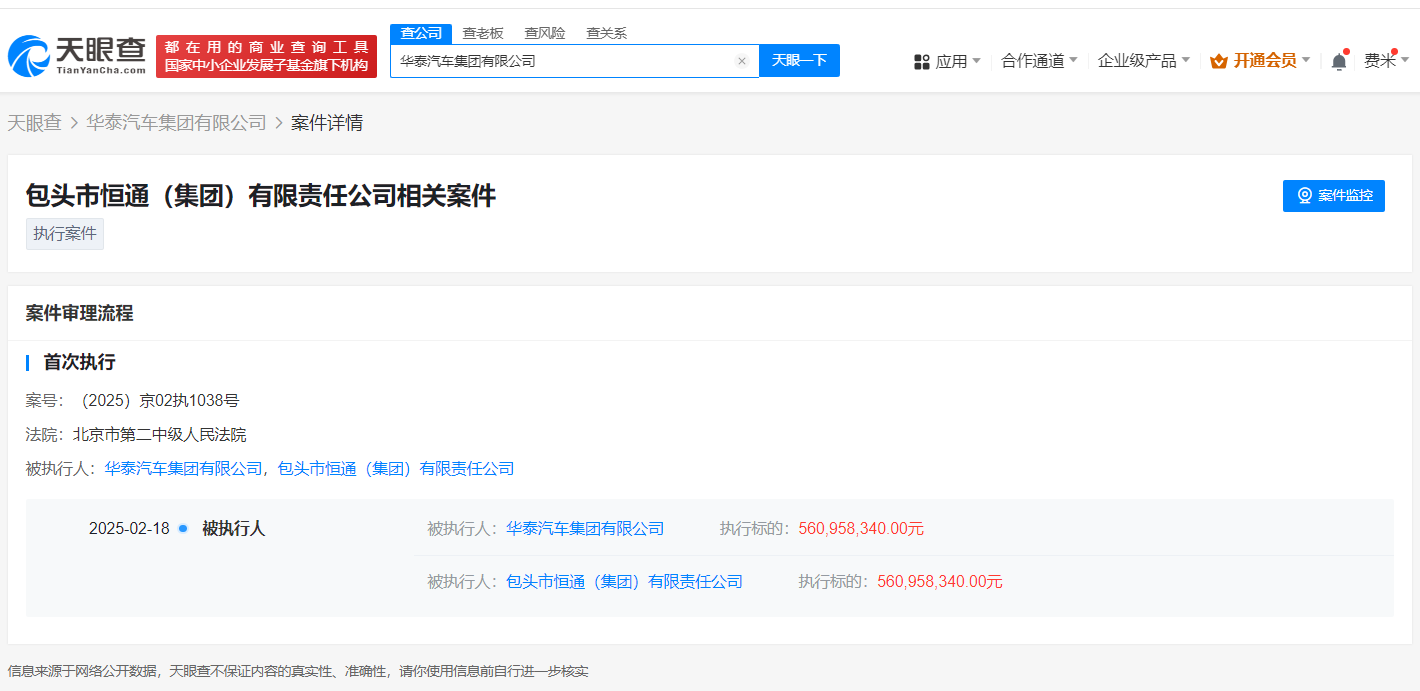The height and width of the screenshot is (691, 1420).
Task: Switch to the 查老板 tab
Action: click(483, 33)
